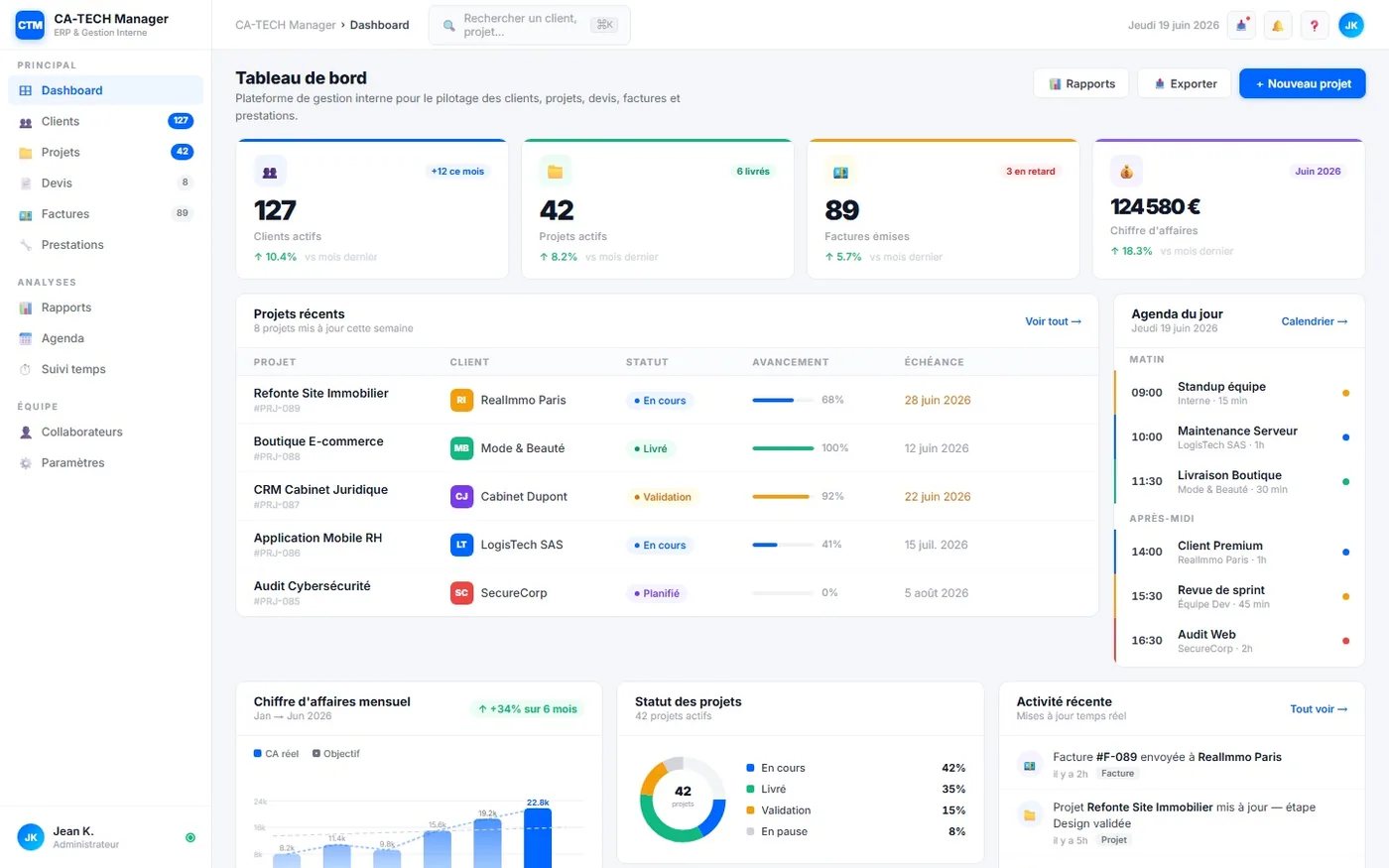Open Collaborateurs in the sidebar
The height and width of the screenshot is (868, 1389).
click(x=105, y=432)
